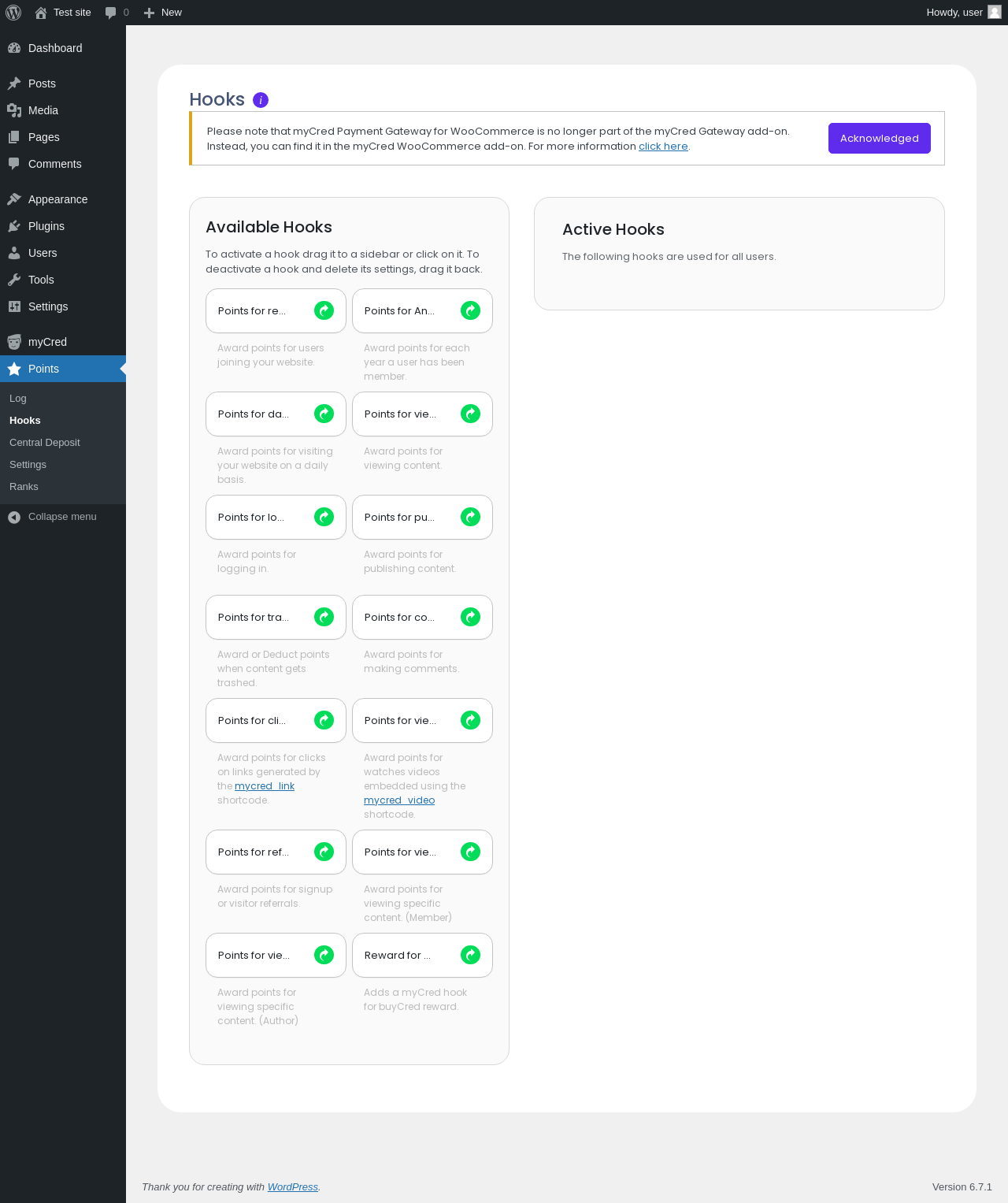
Task: Click the Howdy, user account text
Action: pos(954,13)
